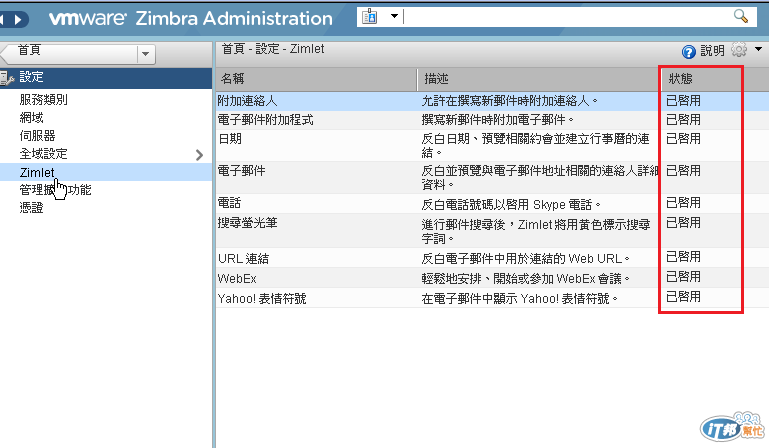The image size is (769, 448).
Task: Click the 設定 wrench icon
Action: tap(7, 78)
